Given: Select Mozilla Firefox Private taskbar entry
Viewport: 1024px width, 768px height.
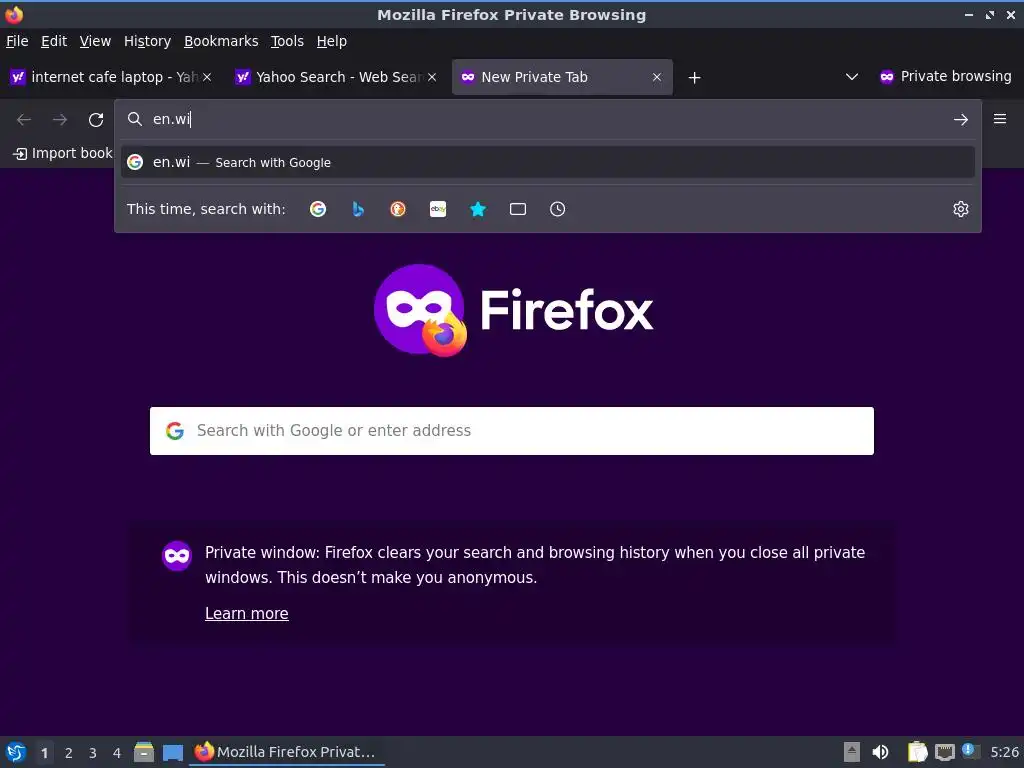Looking at the screenshot, I should (287, 752).
